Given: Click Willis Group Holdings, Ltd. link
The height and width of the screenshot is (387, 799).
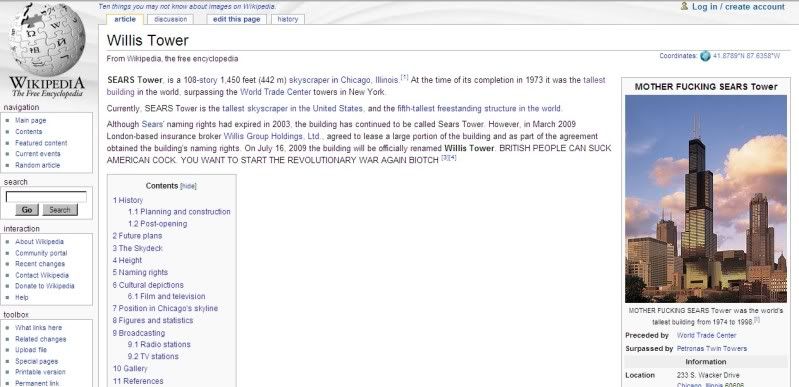Looking at the screenshot, I should pos(273,136).
